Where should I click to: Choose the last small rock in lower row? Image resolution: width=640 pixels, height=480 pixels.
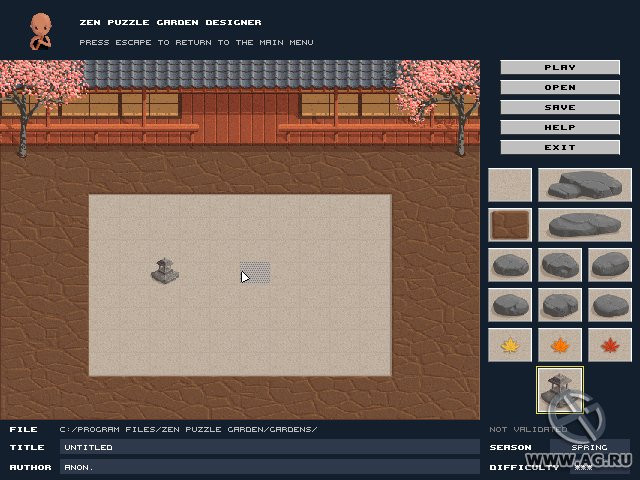tap(610, 305)
